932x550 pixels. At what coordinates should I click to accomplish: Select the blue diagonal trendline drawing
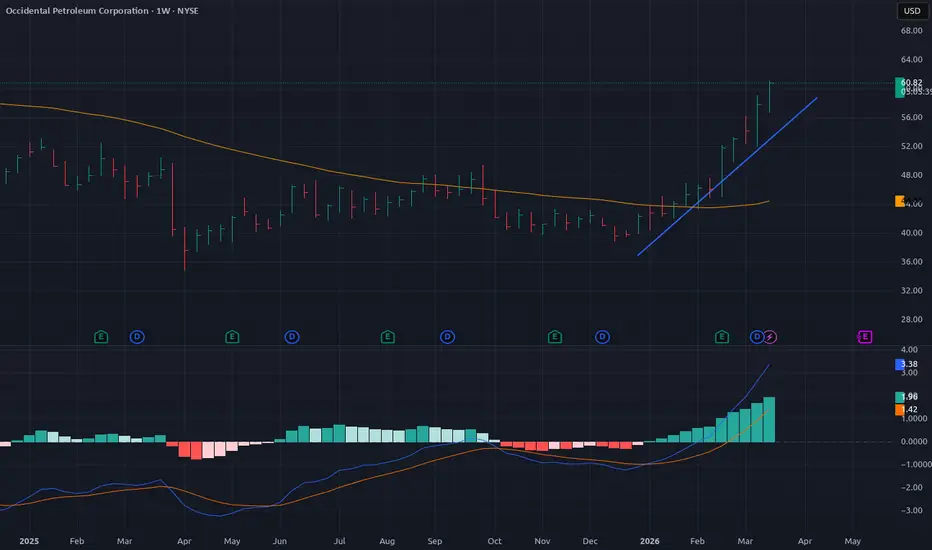click(x=727, y=177)
